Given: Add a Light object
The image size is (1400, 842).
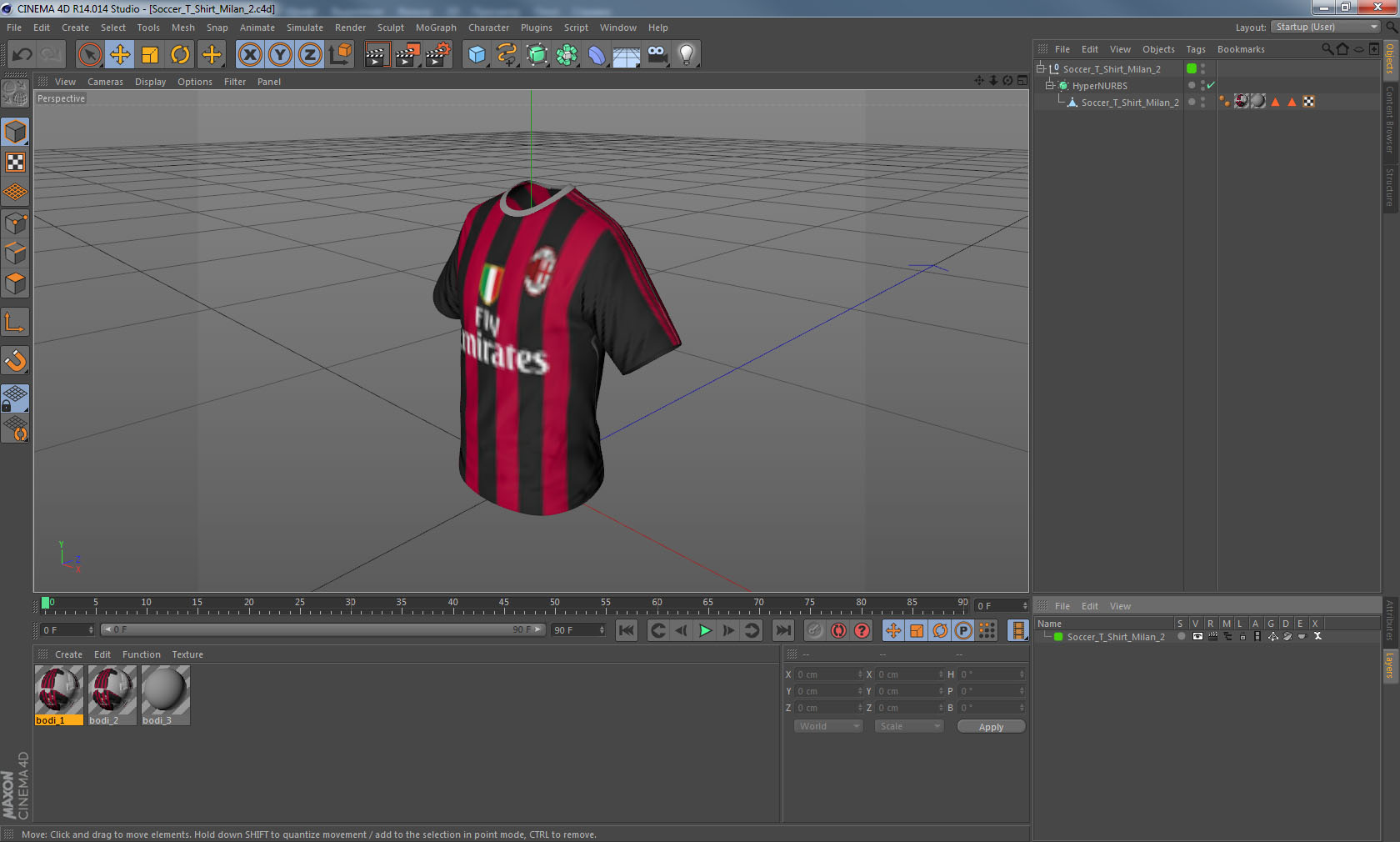Looking at the screenshot, I should (x=686, y=55).
